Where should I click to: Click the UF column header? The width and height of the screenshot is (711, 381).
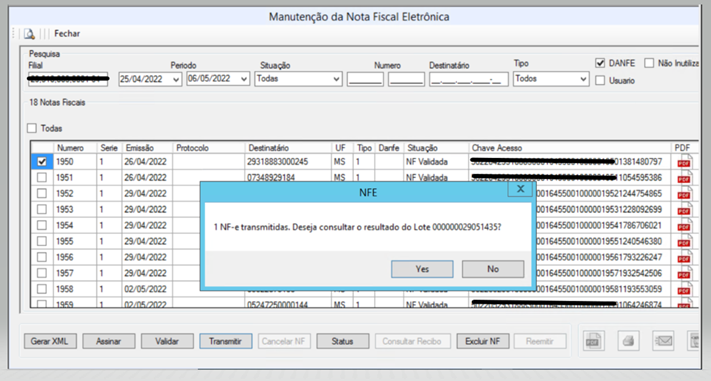(x=342, y=148)
